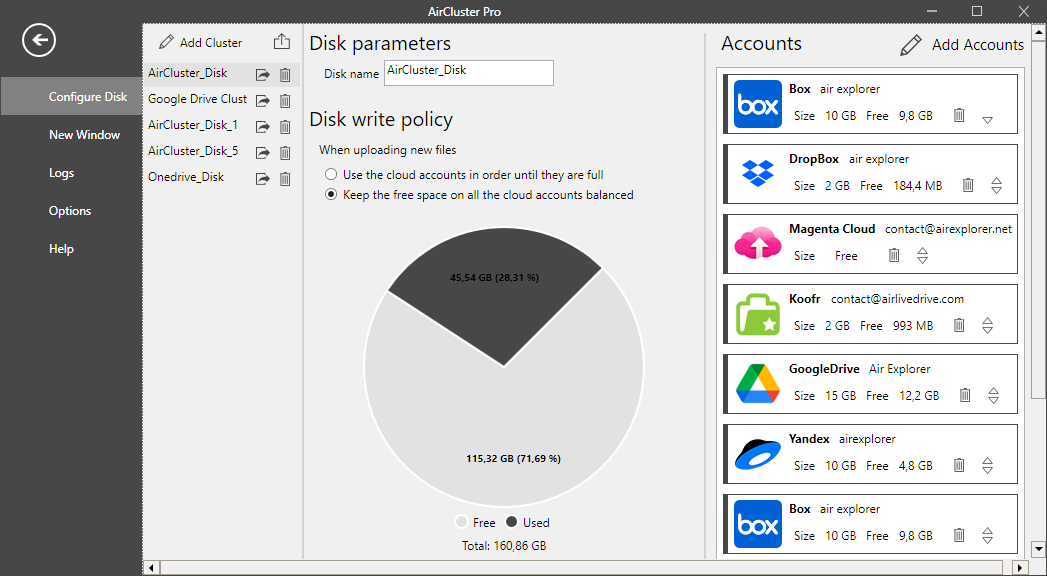Remove the DropBox account using its trash icon
The width and height of the screenshot is (1047, 576).
968,185
